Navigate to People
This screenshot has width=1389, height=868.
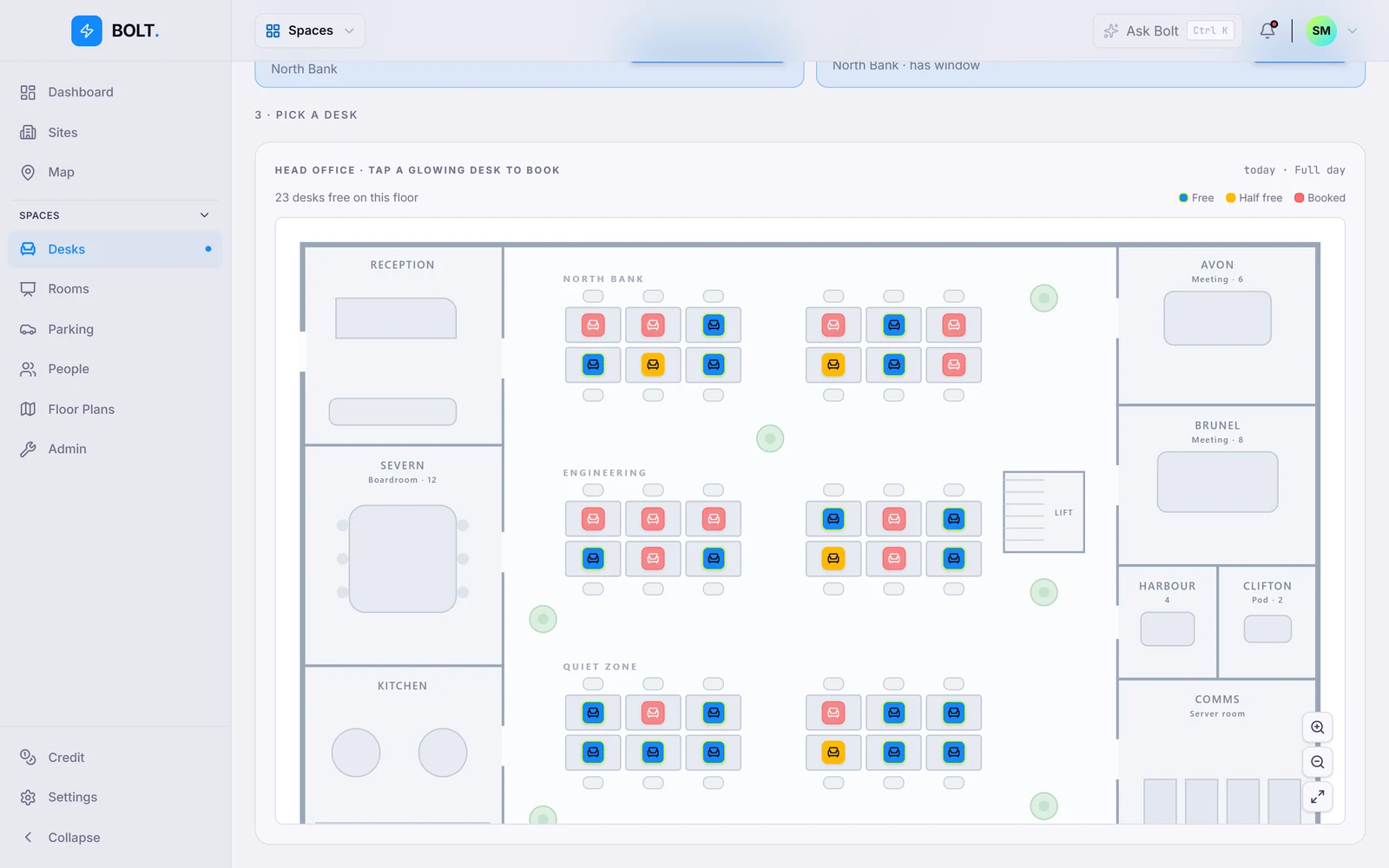click(115, 369)
